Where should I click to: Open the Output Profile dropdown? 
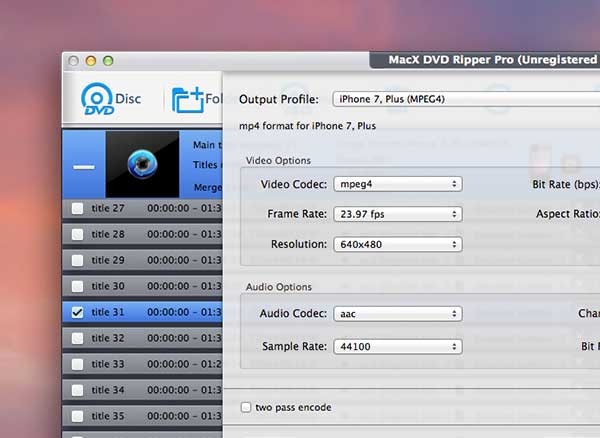466,99
